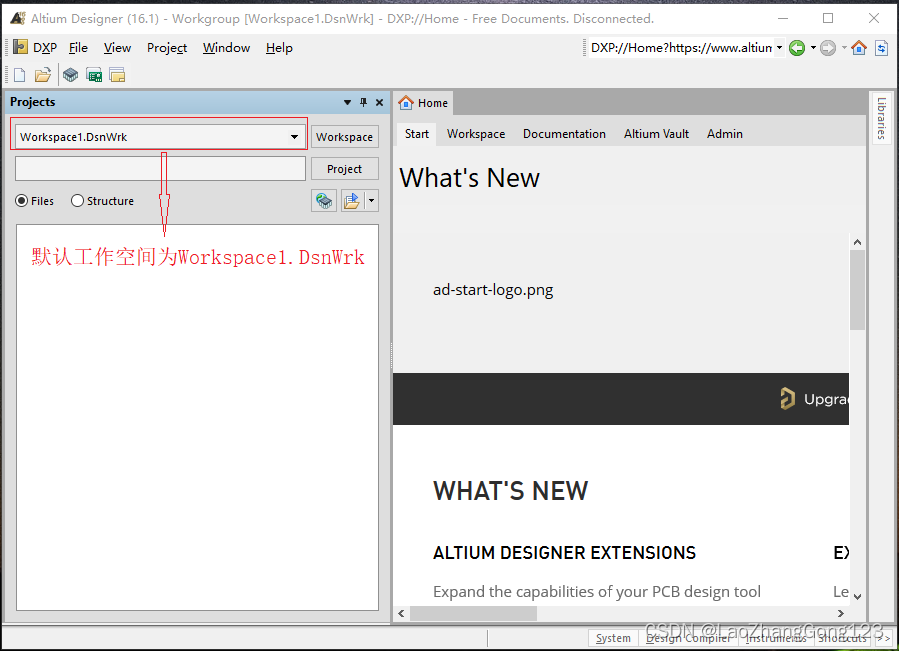The width and height of the screenshot is (899, 651).
Task: Click the vertical scrollbar thumb of the home page
Action: pos(857,290)
